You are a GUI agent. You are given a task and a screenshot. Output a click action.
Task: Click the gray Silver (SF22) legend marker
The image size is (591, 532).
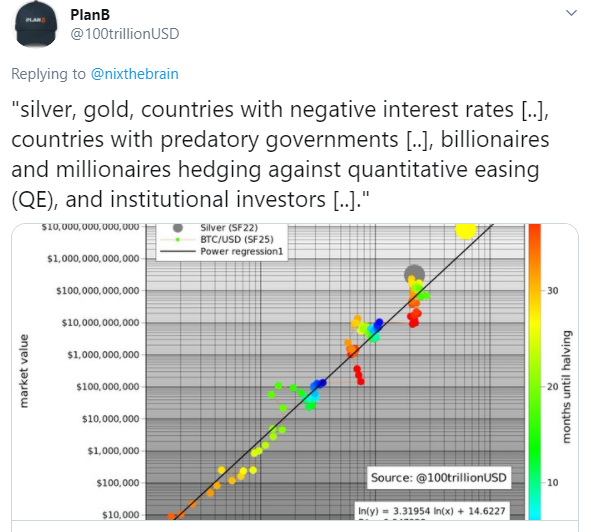(x=178, y=228)
